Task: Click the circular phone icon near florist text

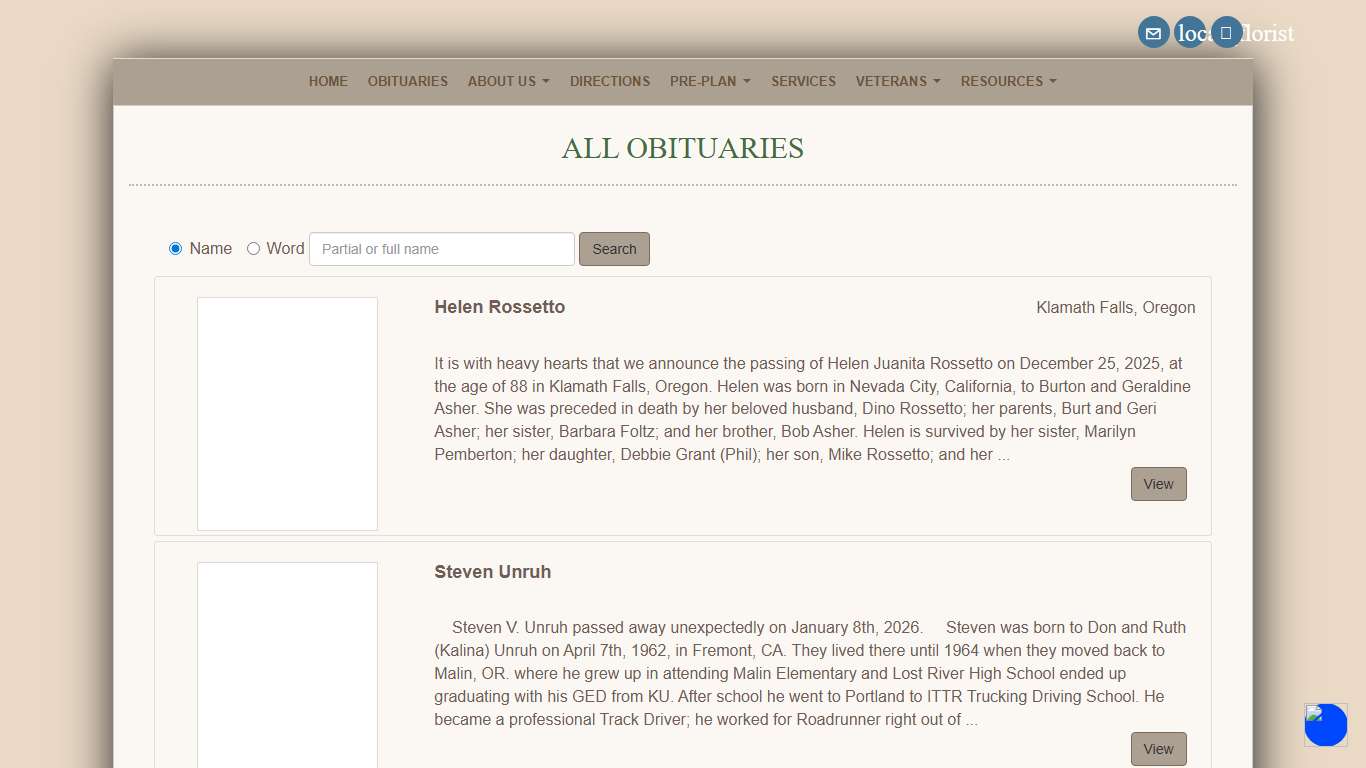Action: [1226, 32]
